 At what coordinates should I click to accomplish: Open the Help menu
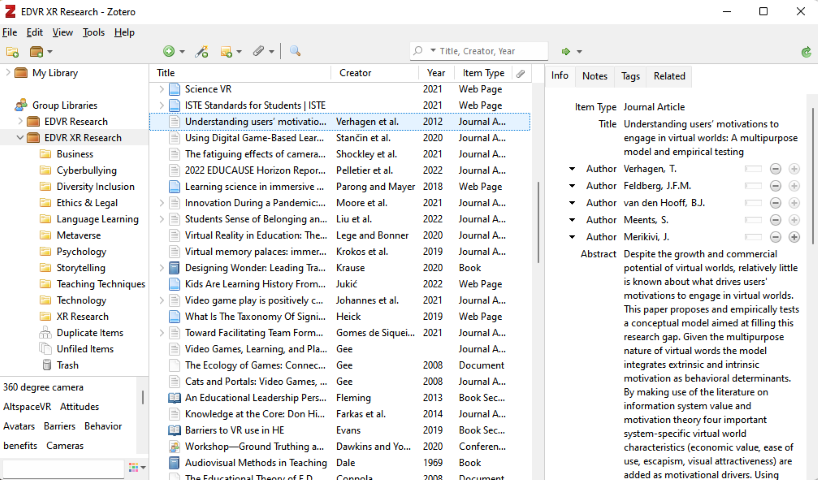(x=124, y=32)
